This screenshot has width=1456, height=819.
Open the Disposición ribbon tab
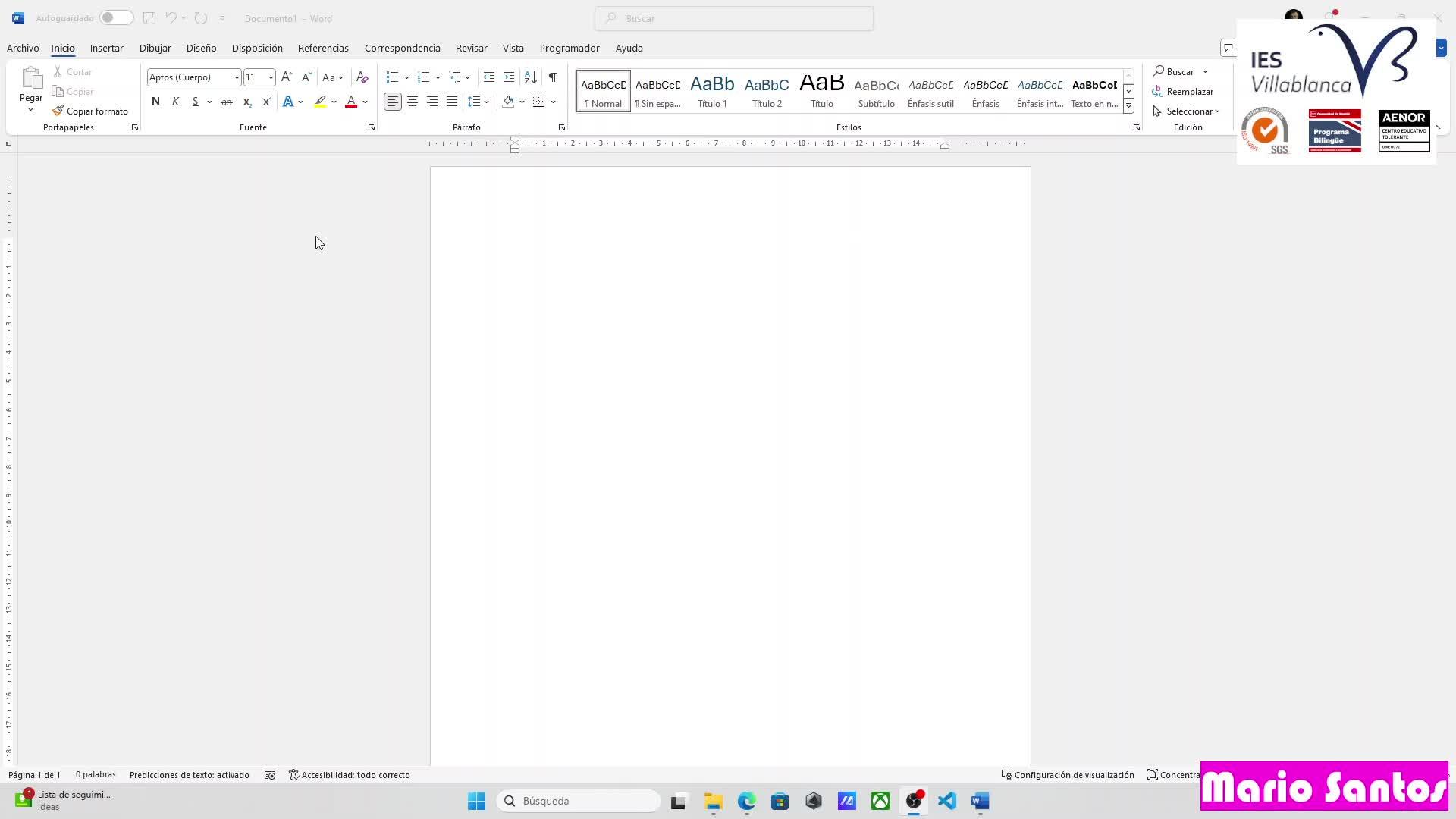tap(257, 48)
